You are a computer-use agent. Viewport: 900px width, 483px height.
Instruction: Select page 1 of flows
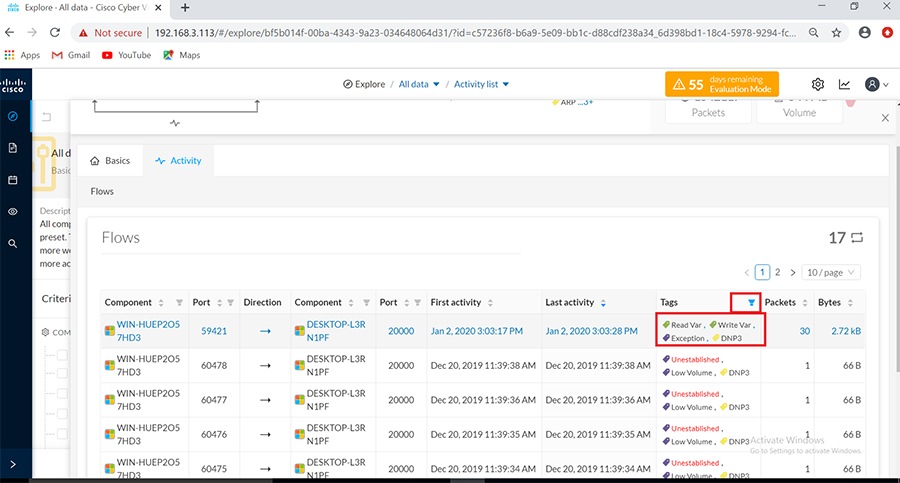tap(762, 272)
